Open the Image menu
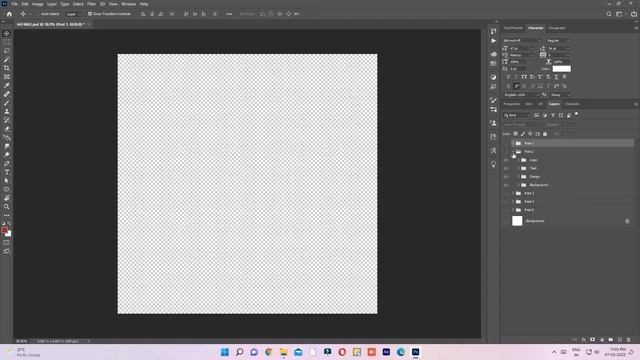This screenshot has height=360, width=640. click(38, 4)
